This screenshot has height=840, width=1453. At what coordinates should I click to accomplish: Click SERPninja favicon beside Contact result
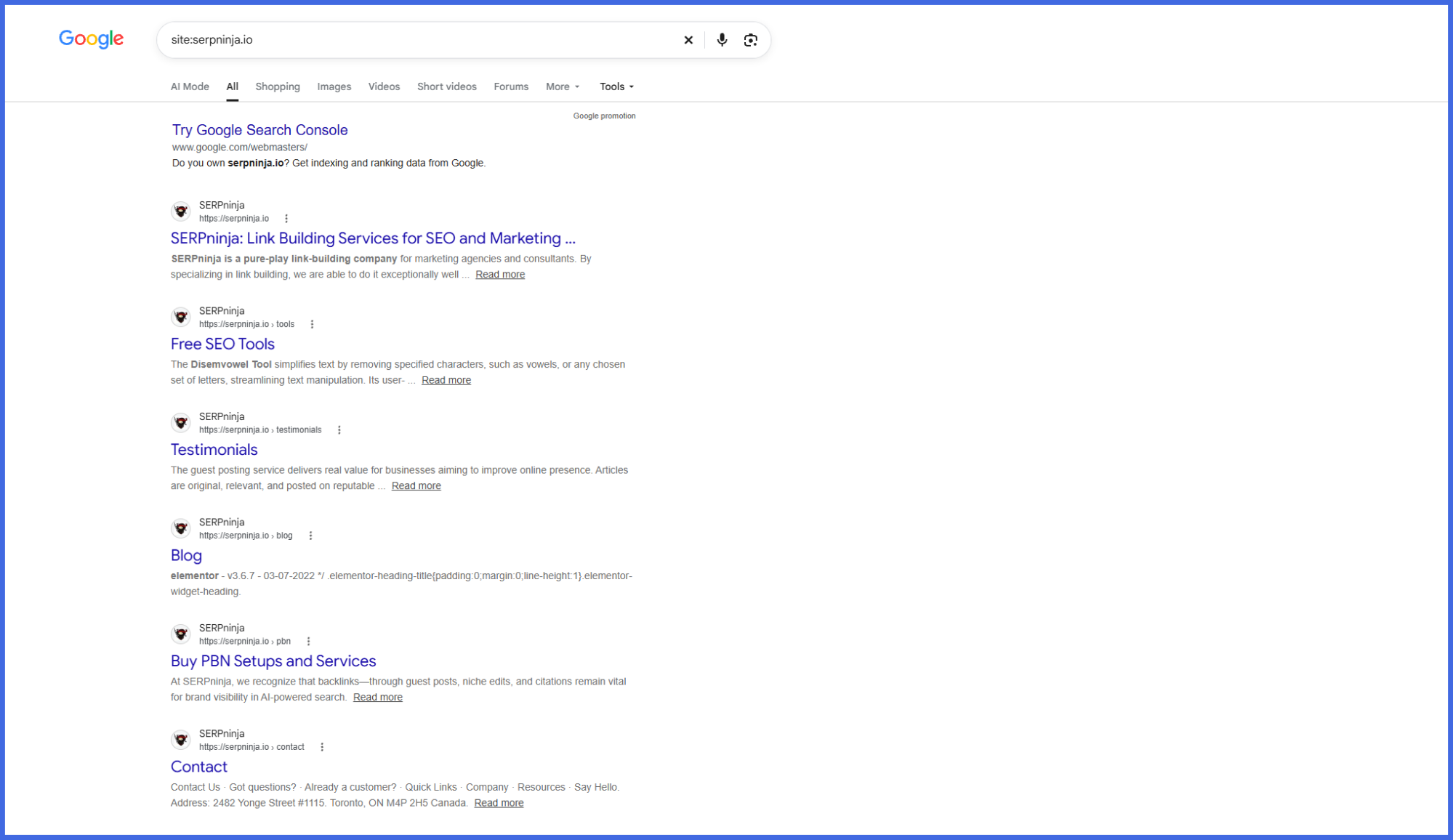[181, 740]
